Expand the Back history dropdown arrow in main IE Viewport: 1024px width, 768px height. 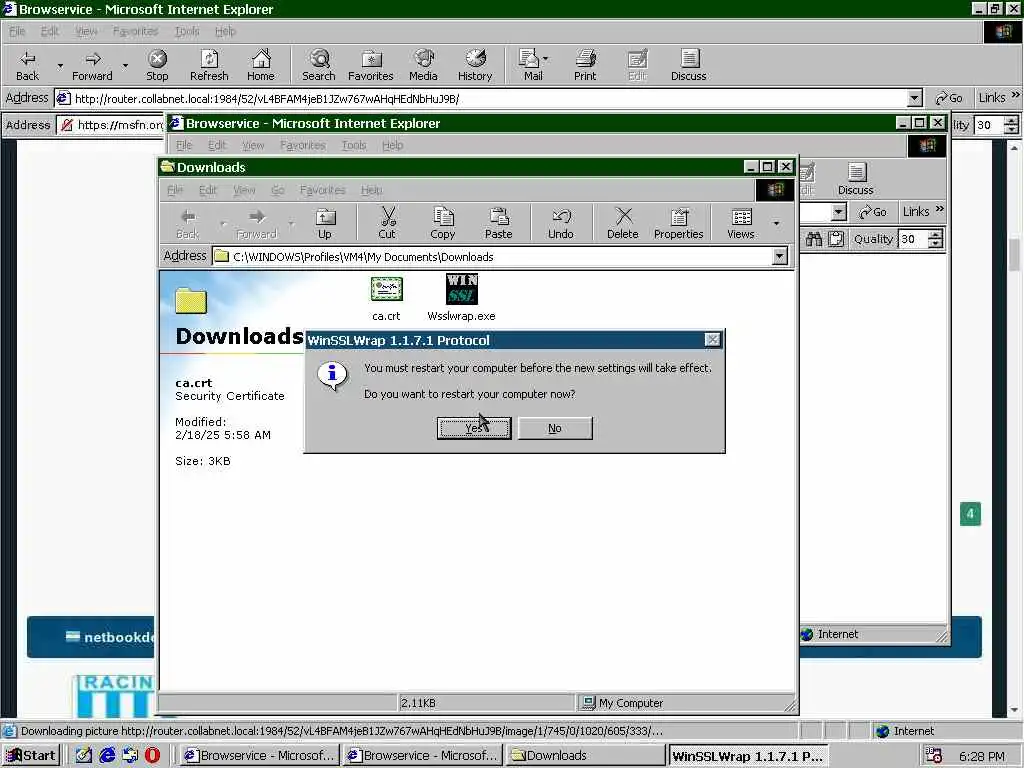[60, 65]
